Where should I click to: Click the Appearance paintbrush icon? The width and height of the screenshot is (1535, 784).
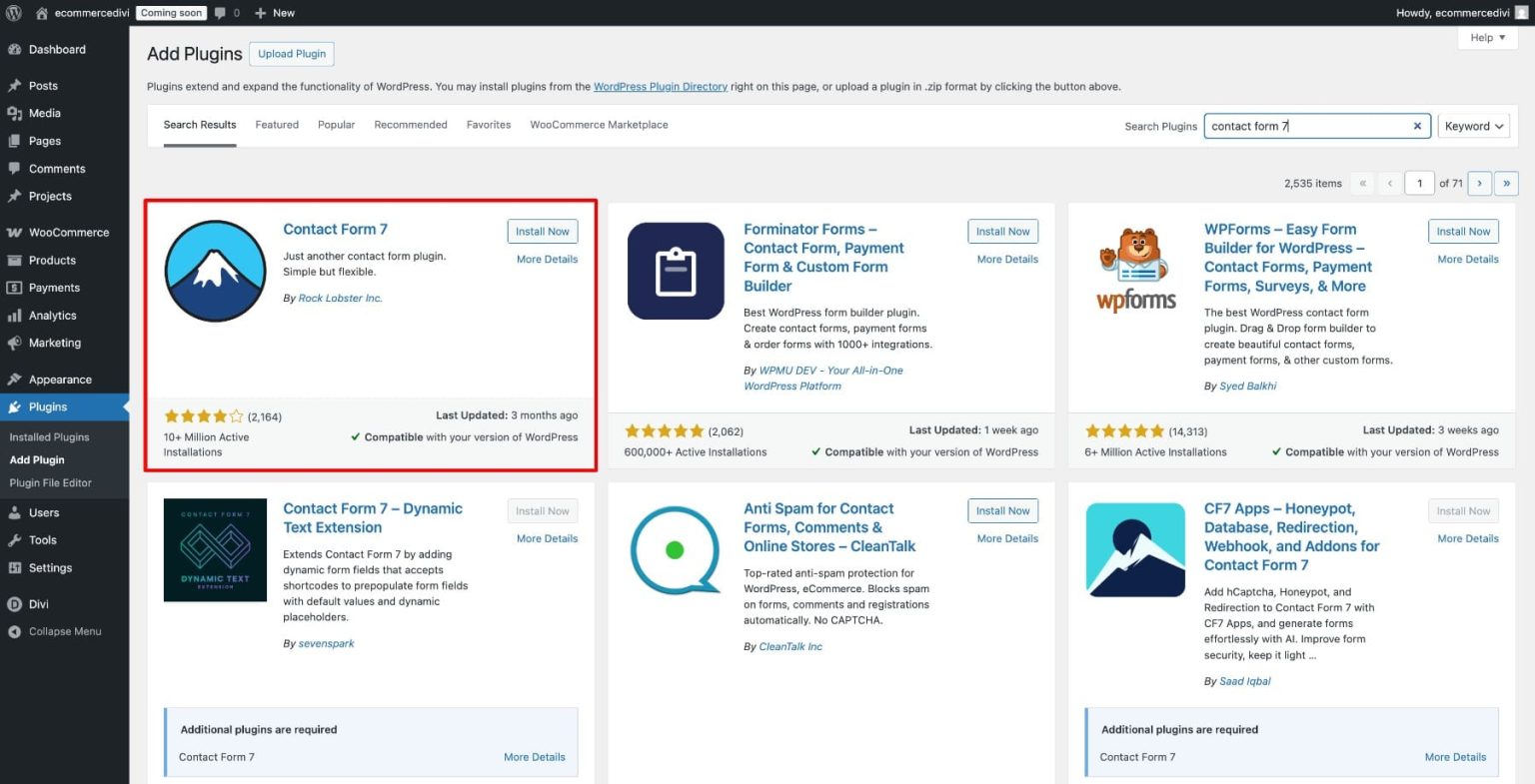[x=14, y=380]
